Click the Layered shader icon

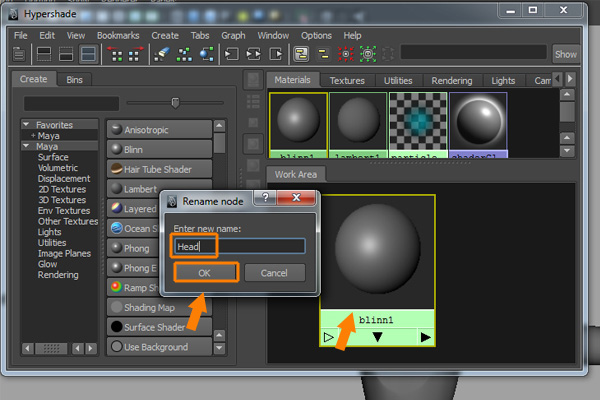point(116,209)
